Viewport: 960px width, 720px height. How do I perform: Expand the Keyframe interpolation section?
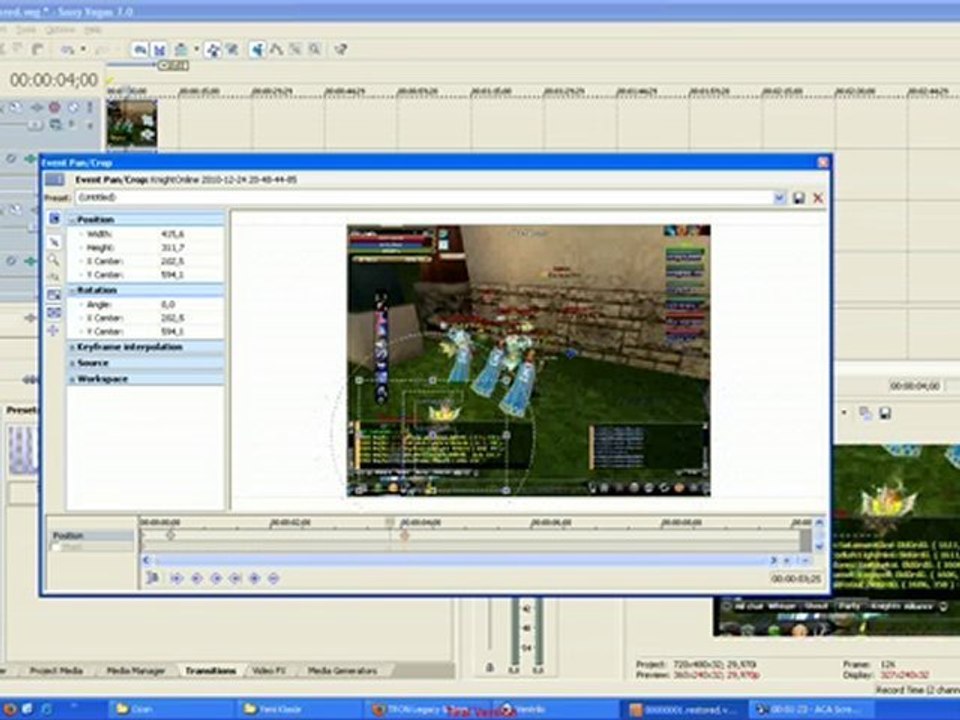[72, 347]
